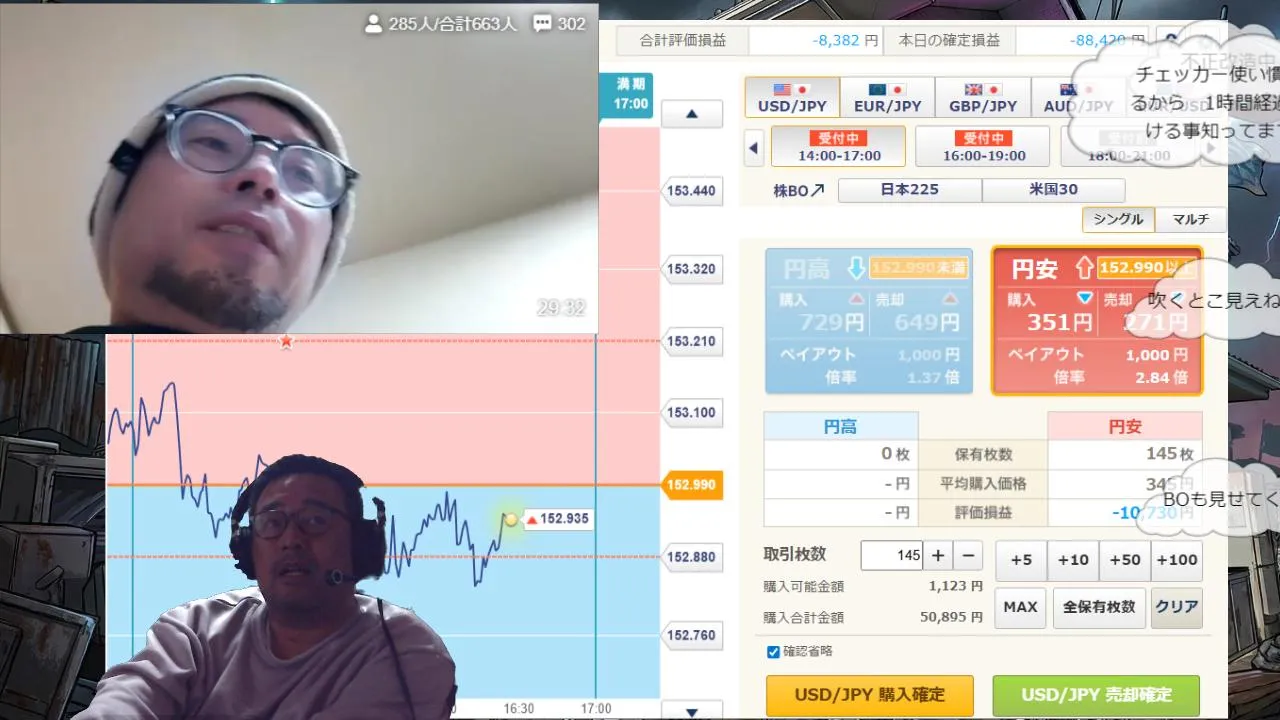
Task: Select the 153.100 strike price
Action: point(691,412)
